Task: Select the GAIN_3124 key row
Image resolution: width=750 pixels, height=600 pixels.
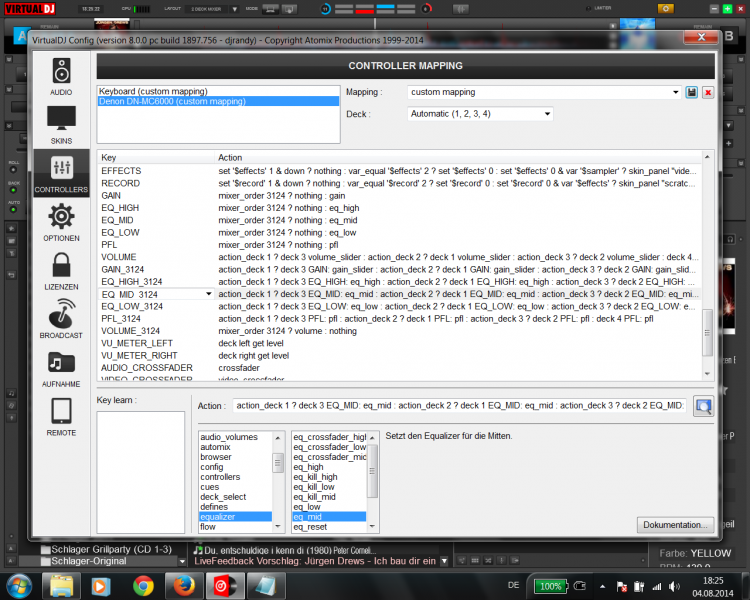Action: (x=400, y=269)
